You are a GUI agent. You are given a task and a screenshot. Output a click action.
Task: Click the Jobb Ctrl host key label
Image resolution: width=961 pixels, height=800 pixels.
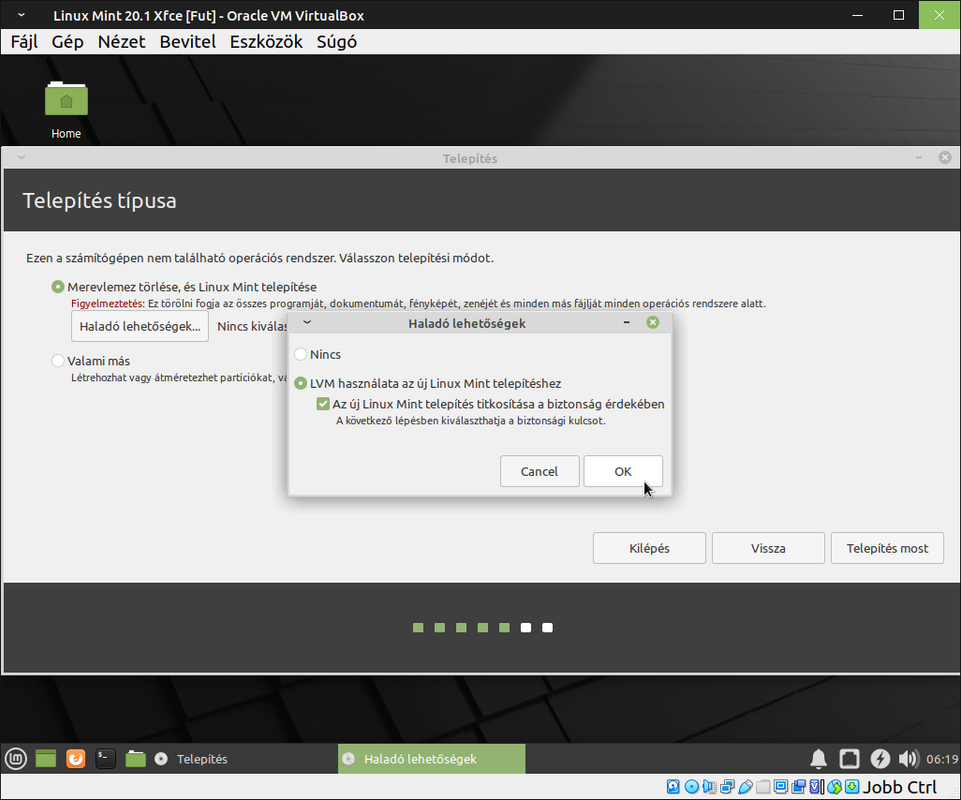point(900,787)
